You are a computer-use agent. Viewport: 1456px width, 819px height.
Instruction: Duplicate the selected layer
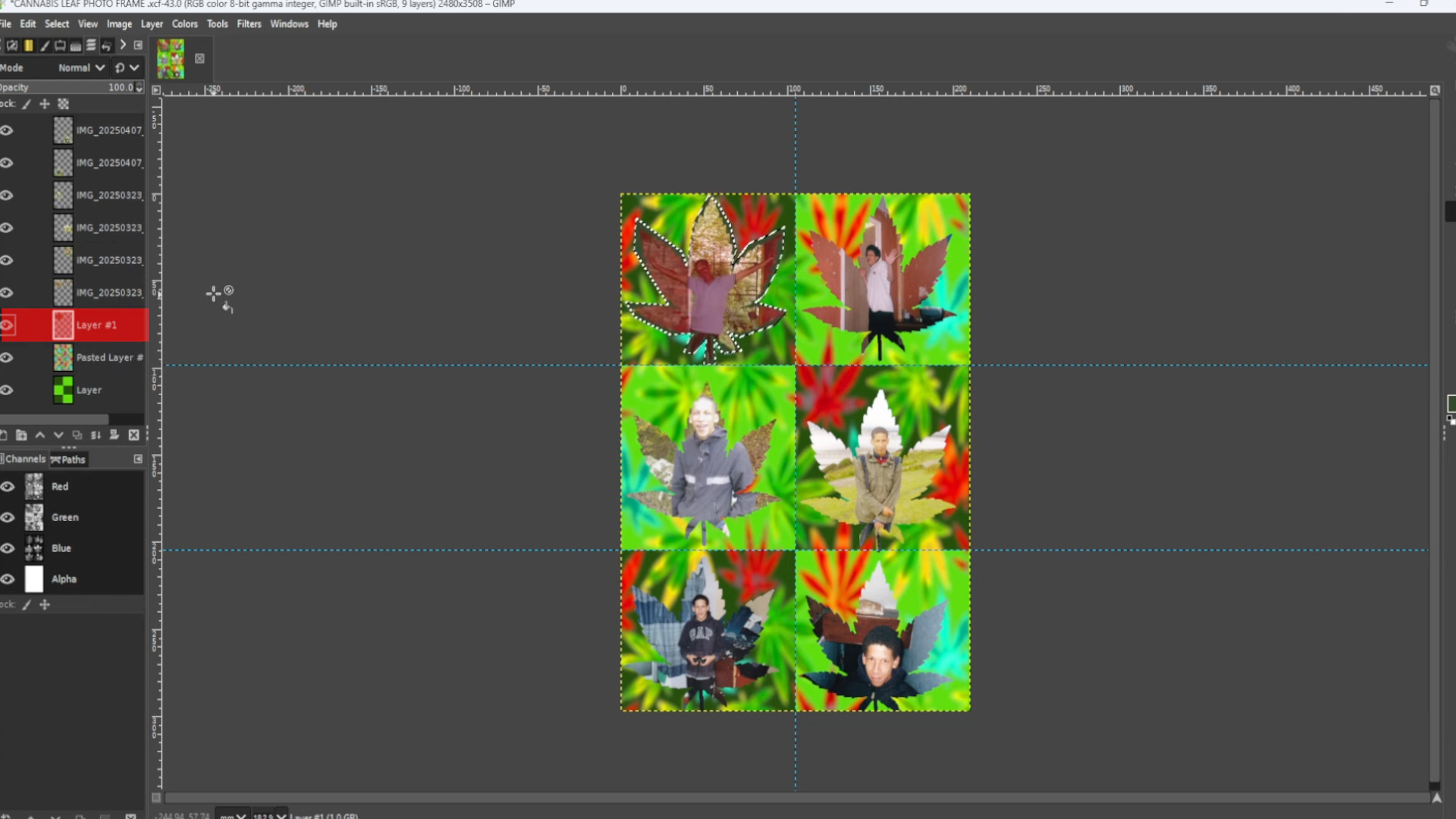click(77, 435)
